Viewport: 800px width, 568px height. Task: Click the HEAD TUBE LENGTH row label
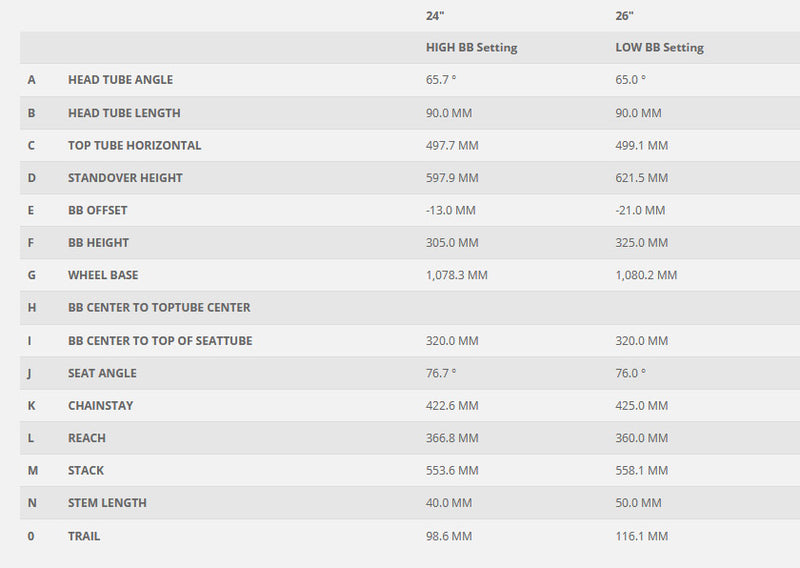click(x=124, y=113)
